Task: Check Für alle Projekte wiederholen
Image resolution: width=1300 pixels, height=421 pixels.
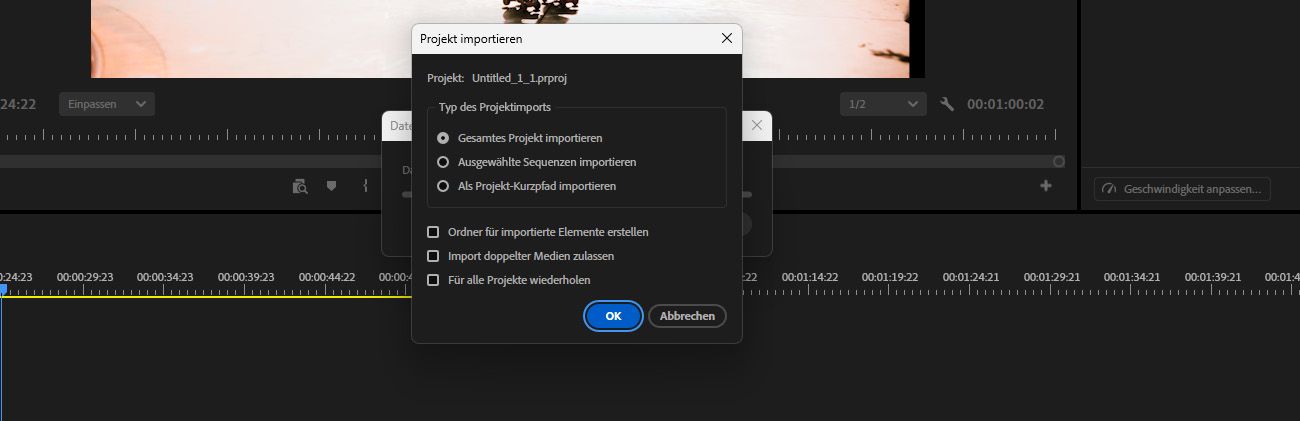Action: pyautogui.click(x=433, y=280)
